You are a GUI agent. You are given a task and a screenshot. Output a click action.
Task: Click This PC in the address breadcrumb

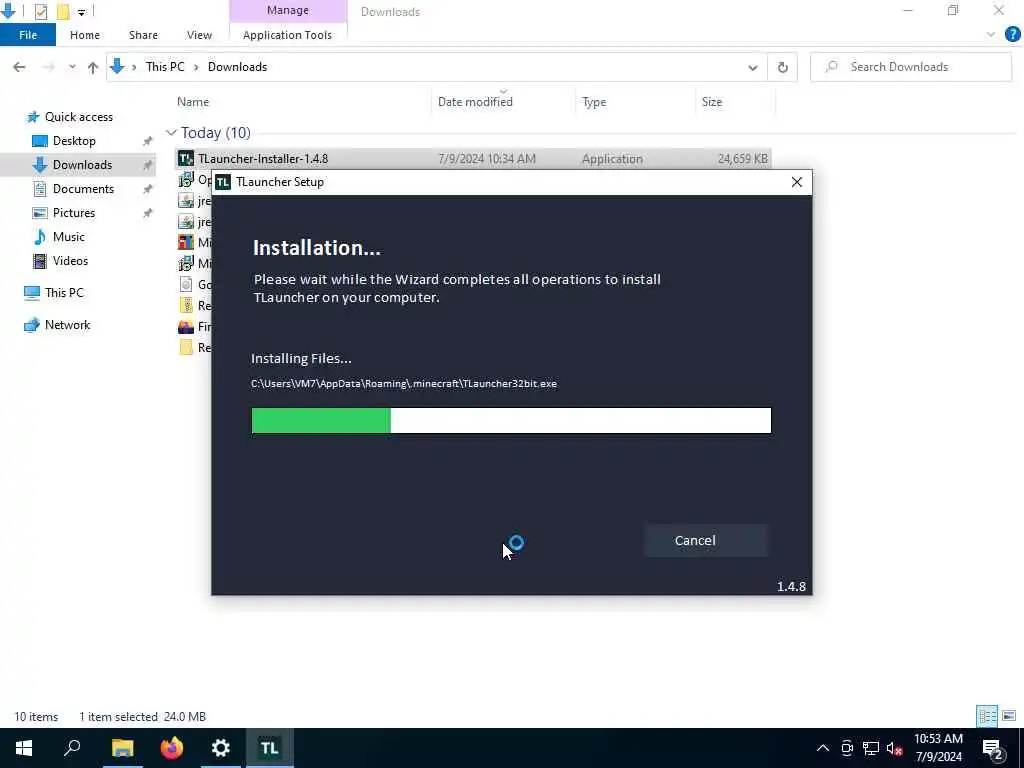[x=165, y=67]
